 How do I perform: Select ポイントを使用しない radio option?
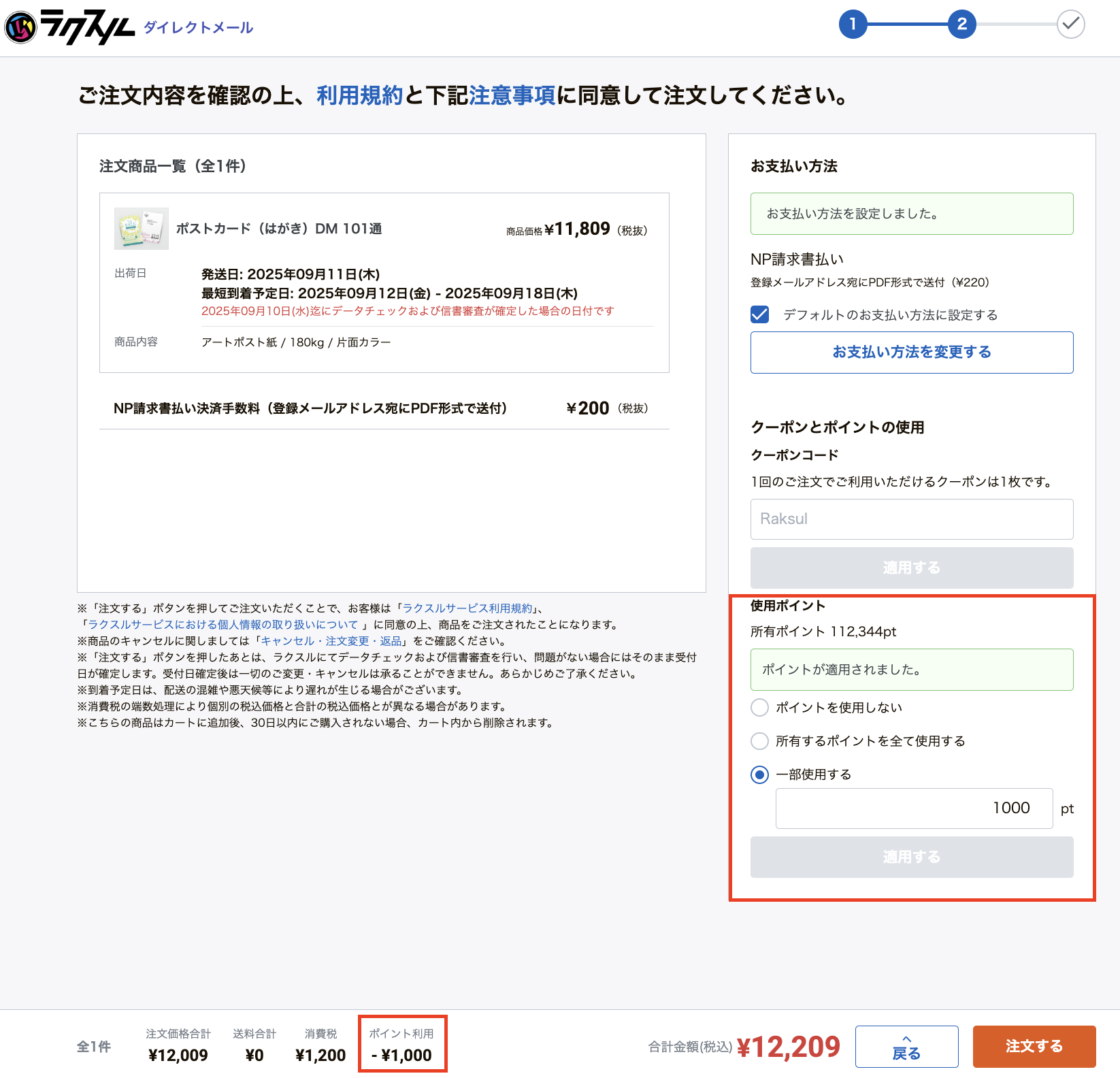tap(759, 708)
